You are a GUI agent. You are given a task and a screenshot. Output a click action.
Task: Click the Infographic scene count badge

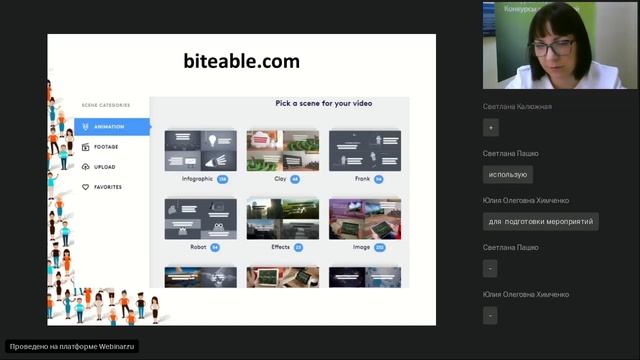[222, 179]
